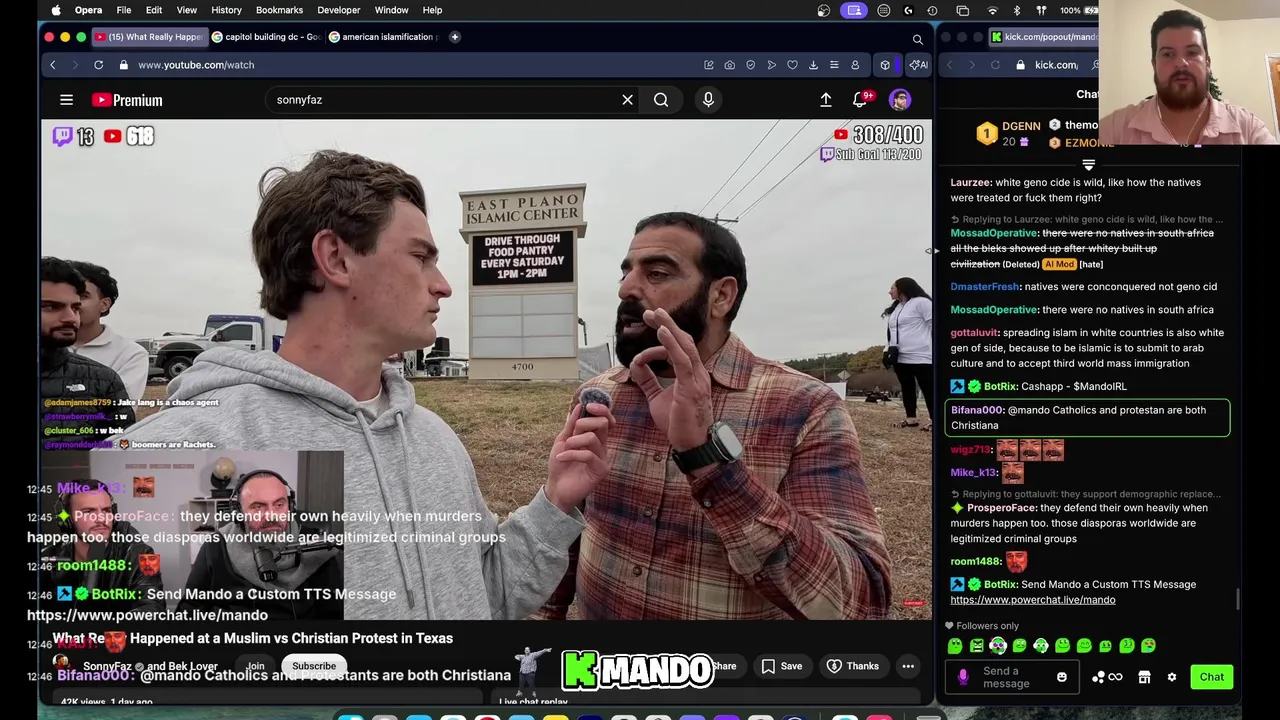Open the powerchat.live/mando link in chat
The height and width of the screenshot is (720, 1280).
click(1032, 600)
